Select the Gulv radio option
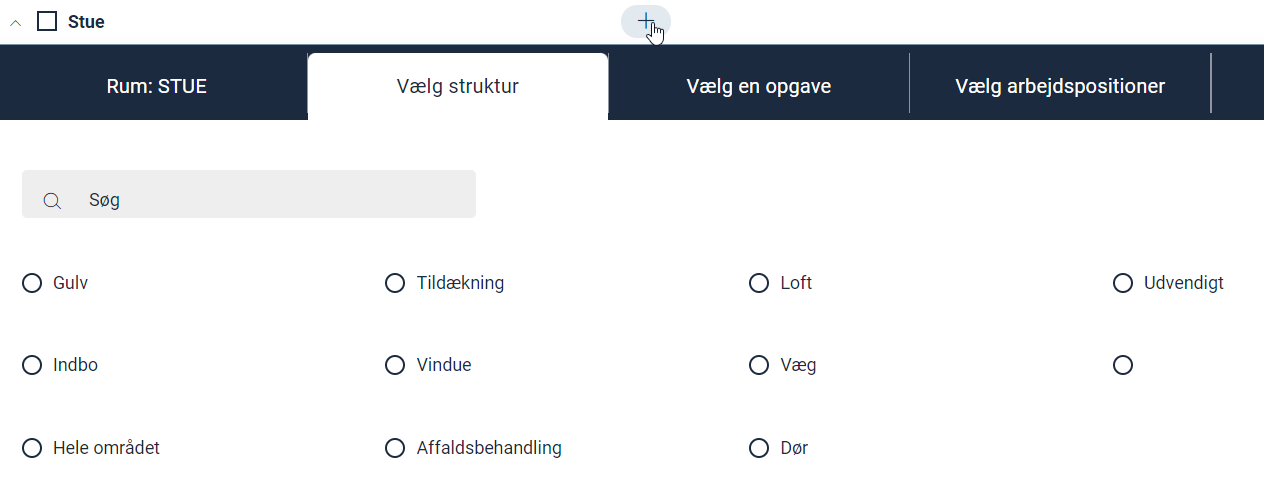This screenshot has height=482, width=1264. [32, 283]
